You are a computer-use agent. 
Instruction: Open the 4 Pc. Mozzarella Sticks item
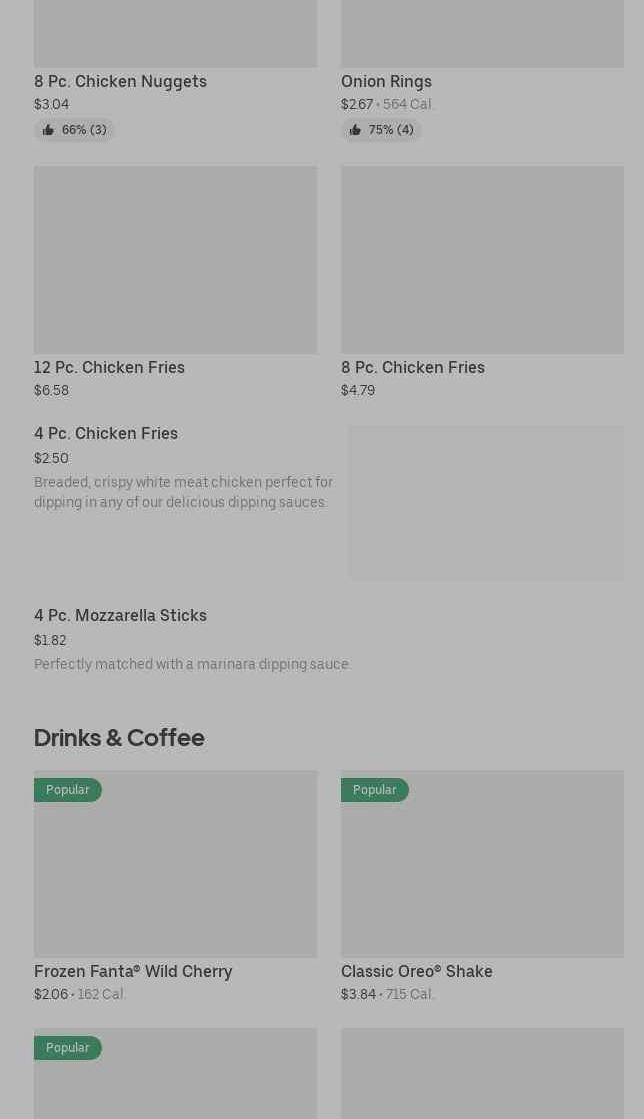pyautogui.click(x=120, y=615)
